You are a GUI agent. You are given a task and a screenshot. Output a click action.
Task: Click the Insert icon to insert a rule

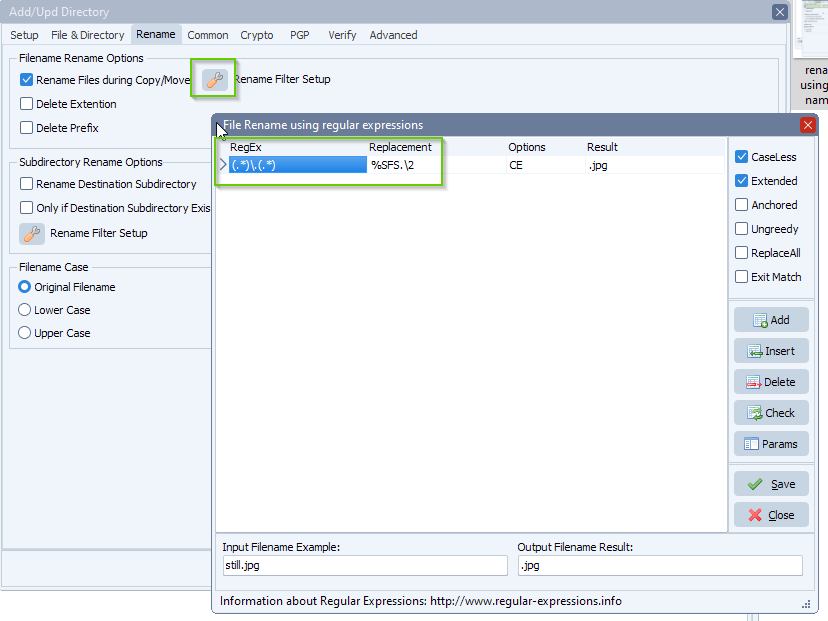(758, 350)
